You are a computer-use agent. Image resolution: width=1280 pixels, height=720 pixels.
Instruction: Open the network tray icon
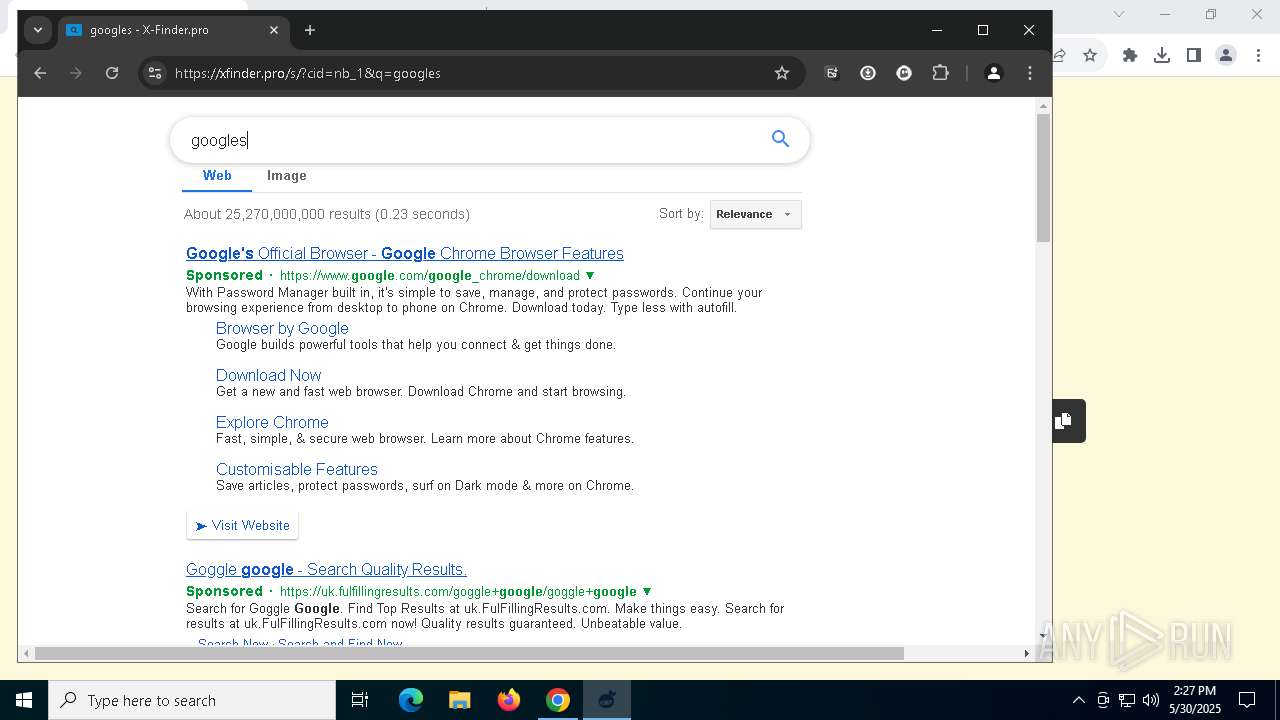pyautogui.click(x=1127, y=700)
